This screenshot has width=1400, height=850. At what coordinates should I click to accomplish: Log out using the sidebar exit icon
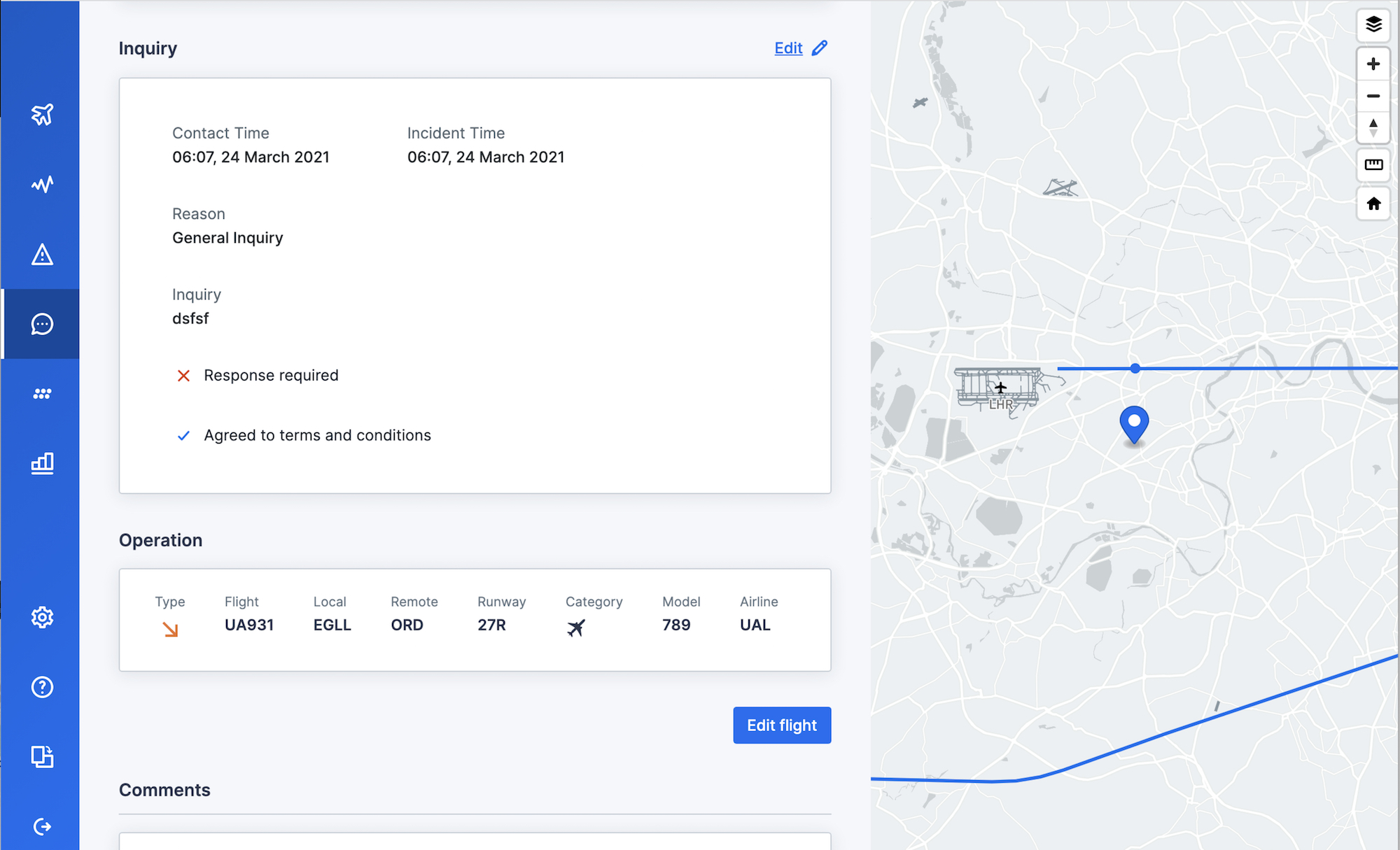(x=42, y=826)
